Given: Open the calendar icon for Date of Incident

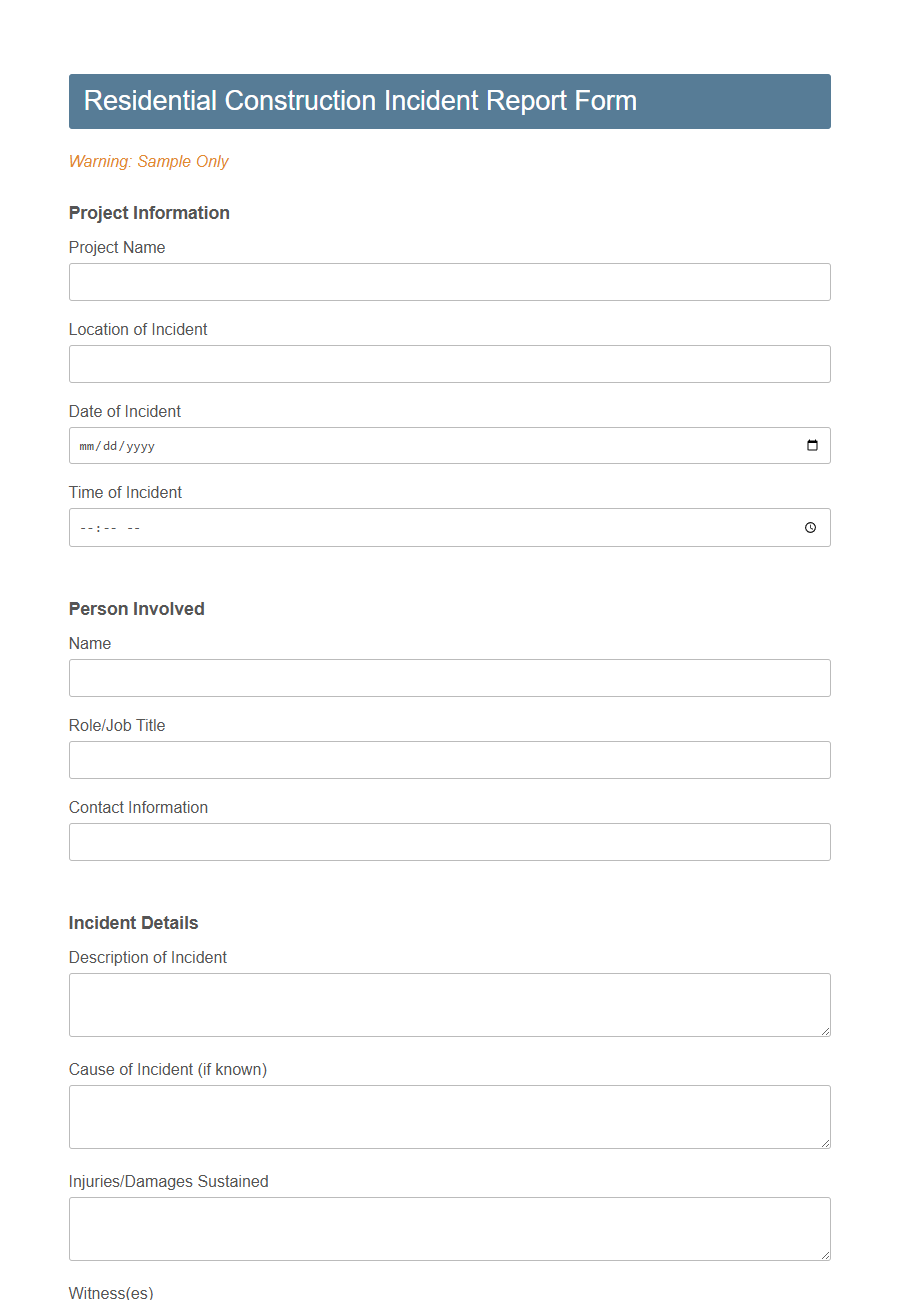Looking at the screenshot, I should [x=812, y=445].
